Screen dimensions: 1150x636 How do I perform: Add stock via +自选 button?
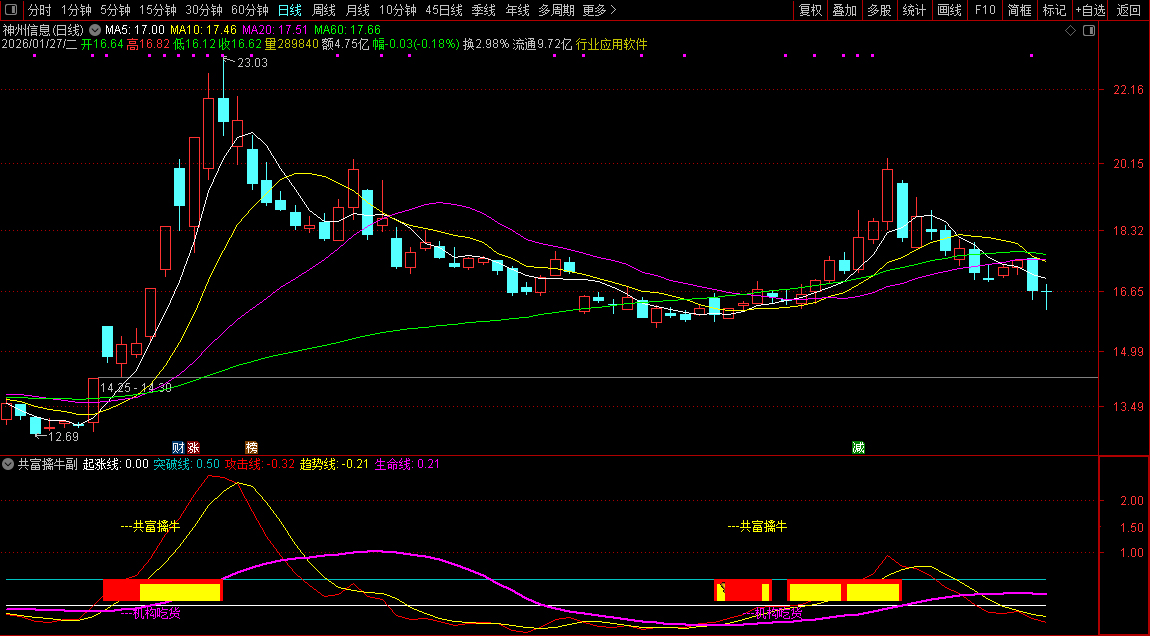[x=1090, y=10]
